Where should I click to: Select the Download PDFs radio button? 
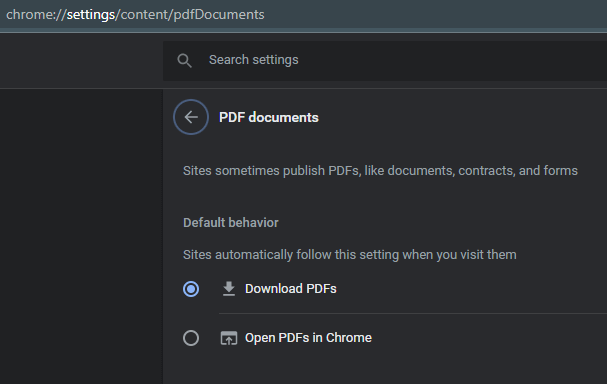click(x=191, y=289)
